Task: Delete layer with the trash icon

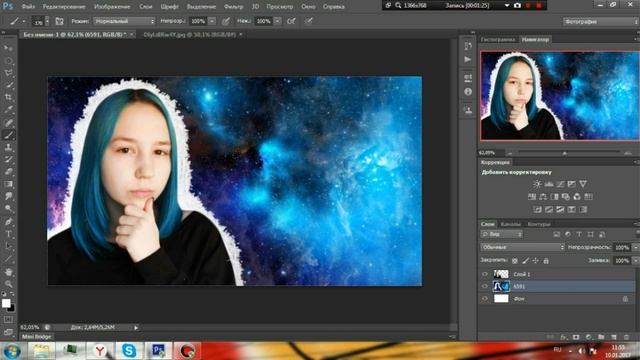Action: coord(626,337)
